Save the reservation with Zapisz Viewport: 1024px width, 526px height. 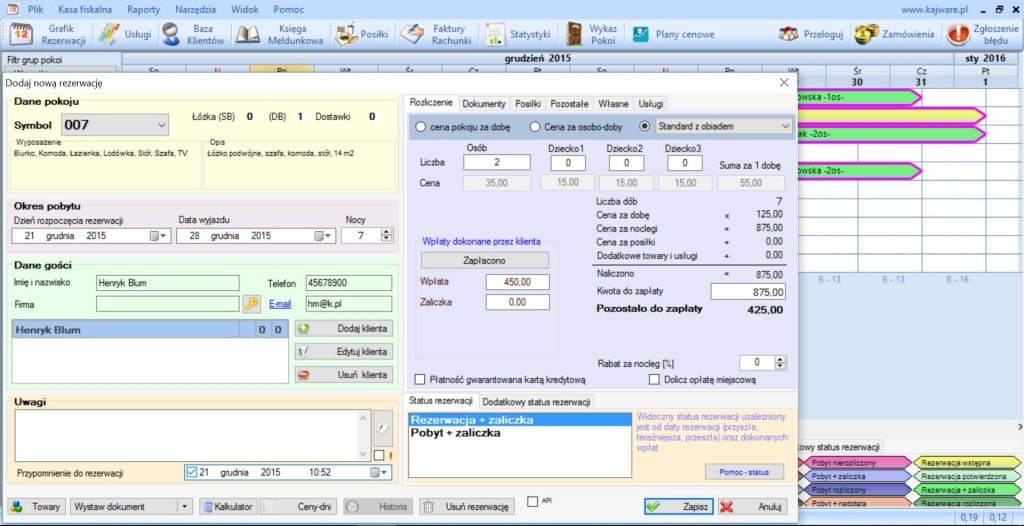click(679, 506)
